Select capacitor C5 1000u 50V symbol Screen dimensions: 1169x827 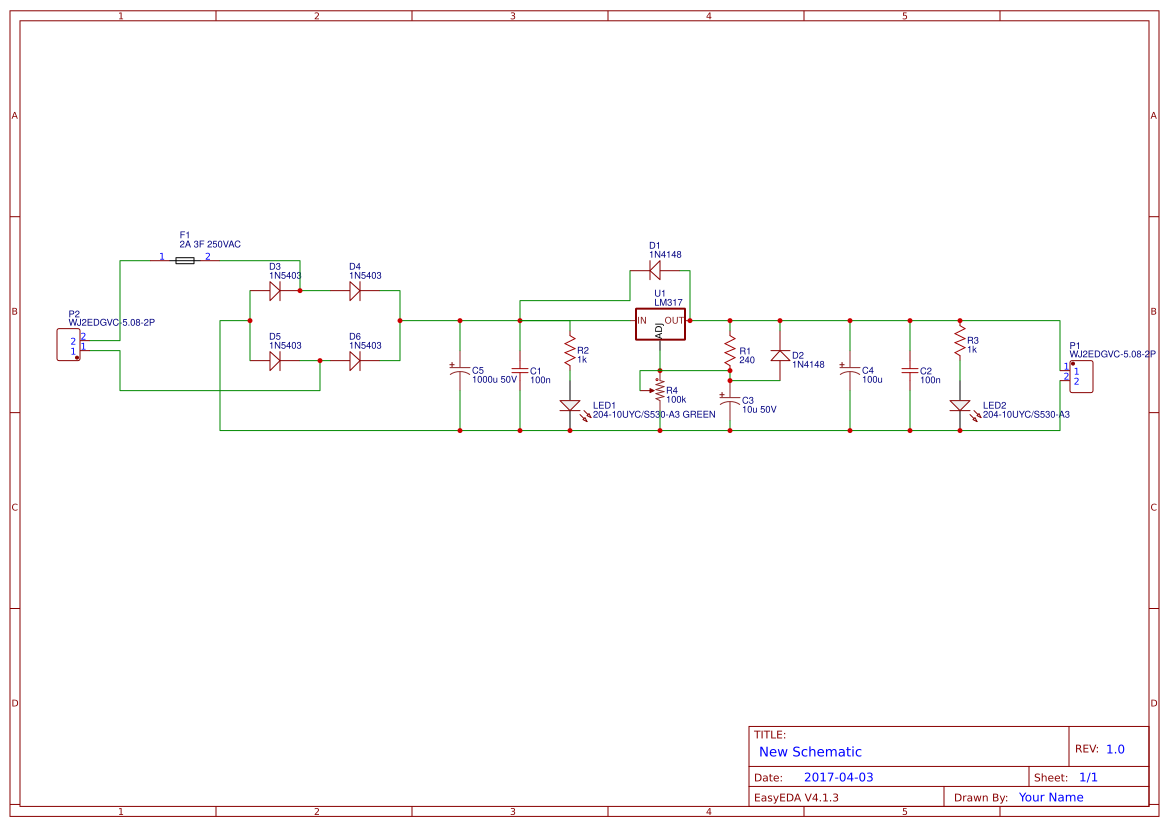[x=460, y=371]
